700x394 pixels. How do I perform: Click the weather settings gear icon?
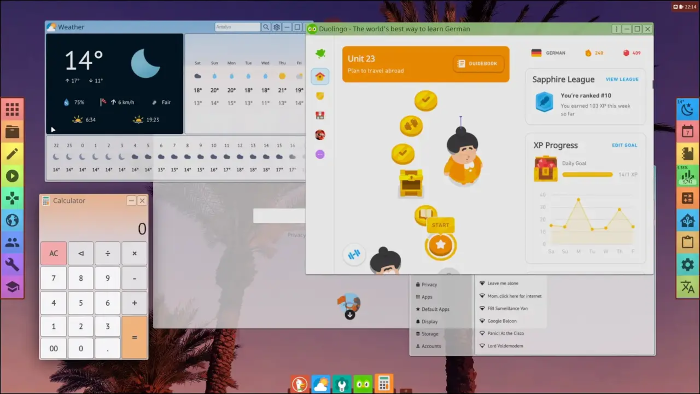click(x=277, y=27)
